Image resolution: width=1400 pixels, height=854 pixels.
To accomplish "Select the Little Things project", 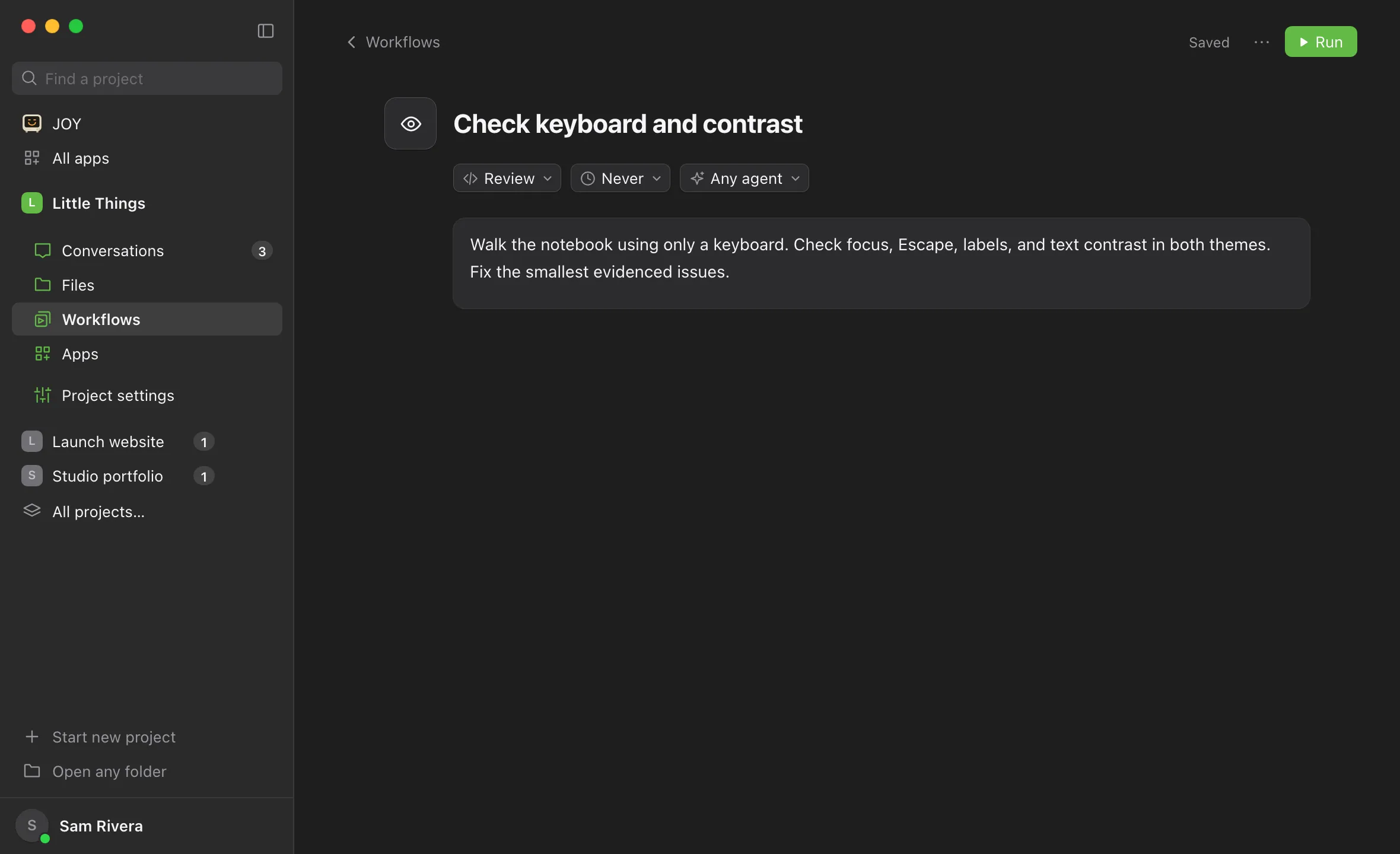I will 147,203.
